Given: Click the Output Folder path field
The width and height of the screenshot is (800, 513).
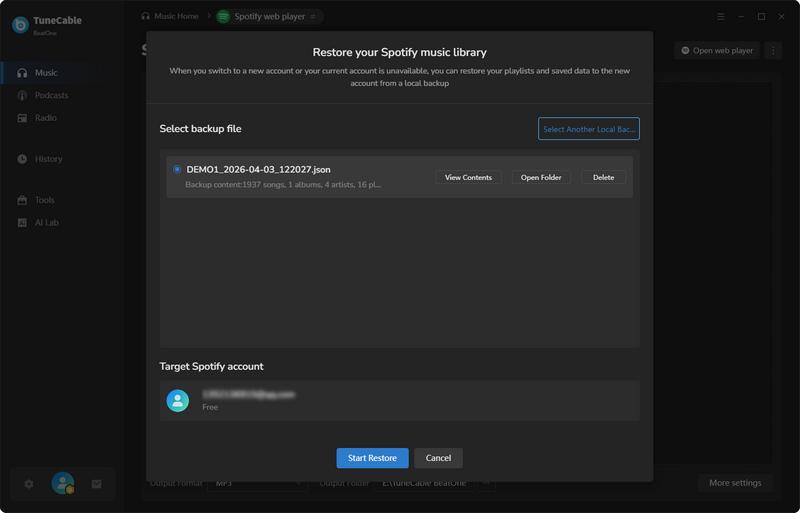Looking at the screenshot, I should point(424,483).
